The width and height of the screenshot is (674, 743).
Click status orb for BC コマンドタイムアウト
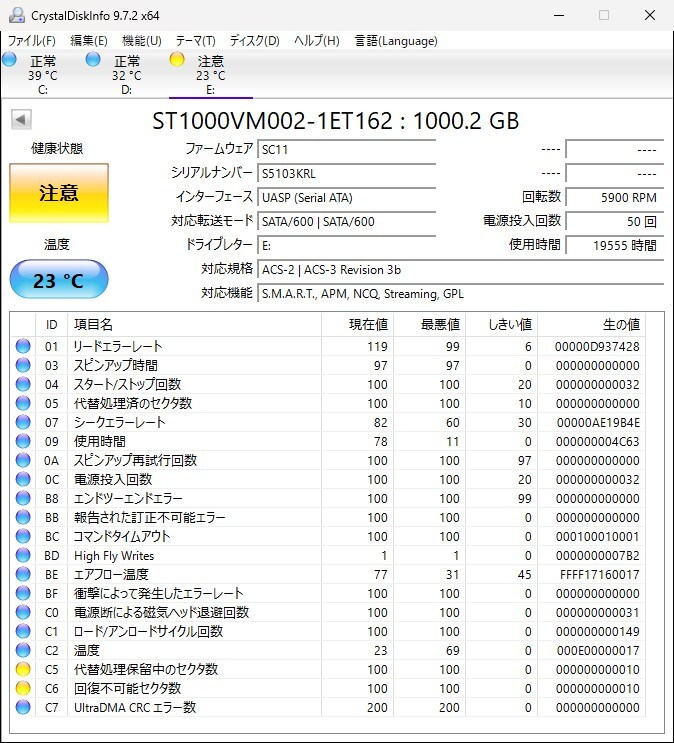(23, 536)
